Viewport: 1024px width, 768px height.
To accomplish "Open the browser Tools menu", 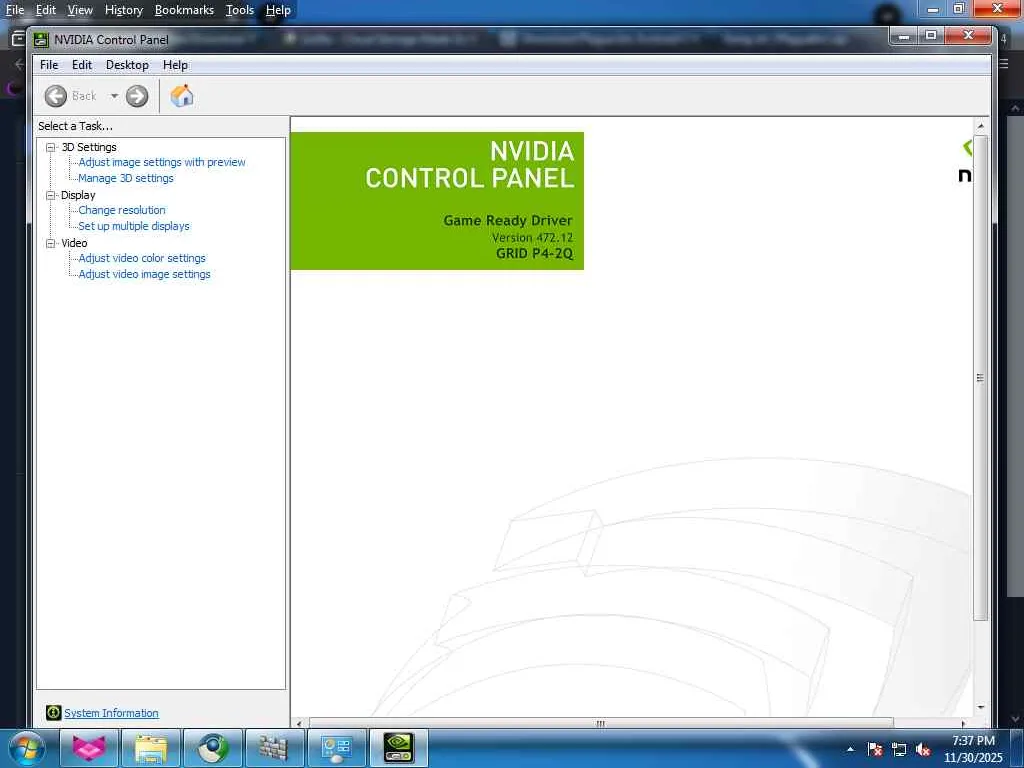I will pos(240,10).
